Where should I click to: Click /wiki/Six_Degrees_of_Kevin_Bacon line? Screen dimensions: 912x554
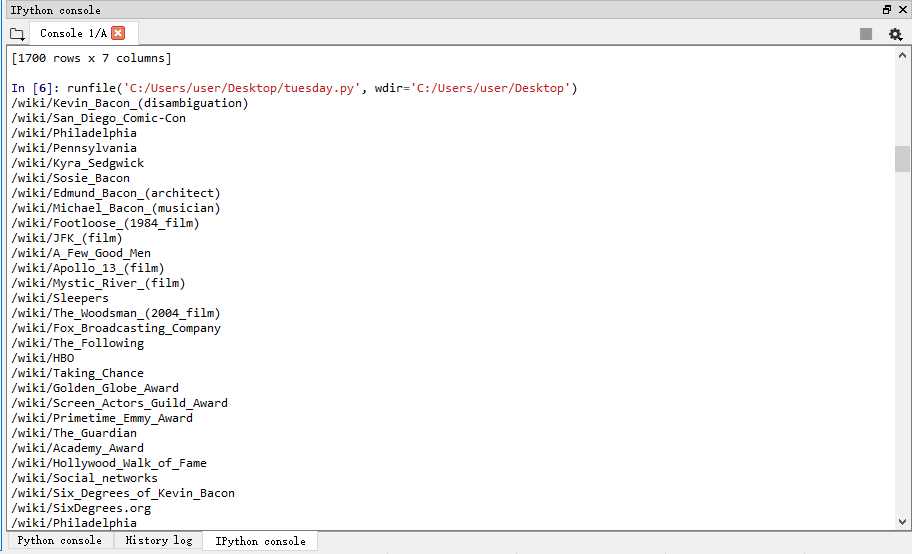123,493
